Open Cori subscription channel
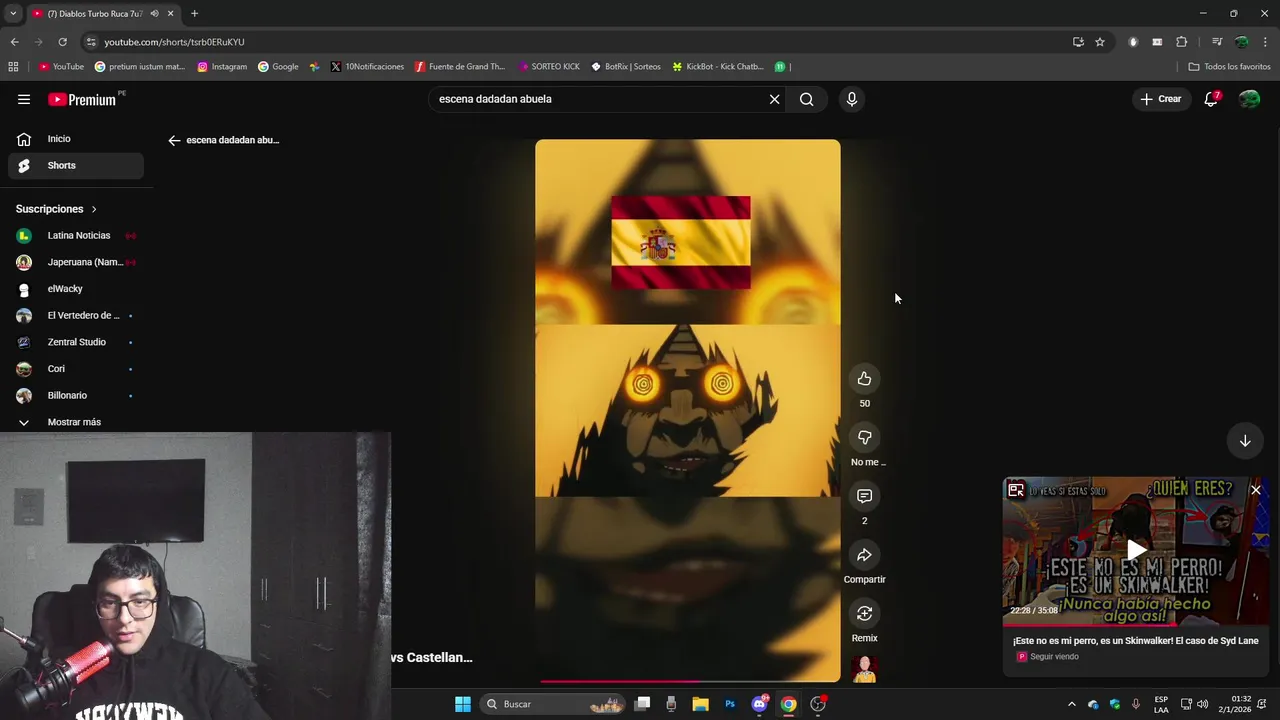This screenshot has height=720, width=1280. click(x=76, y=369)
